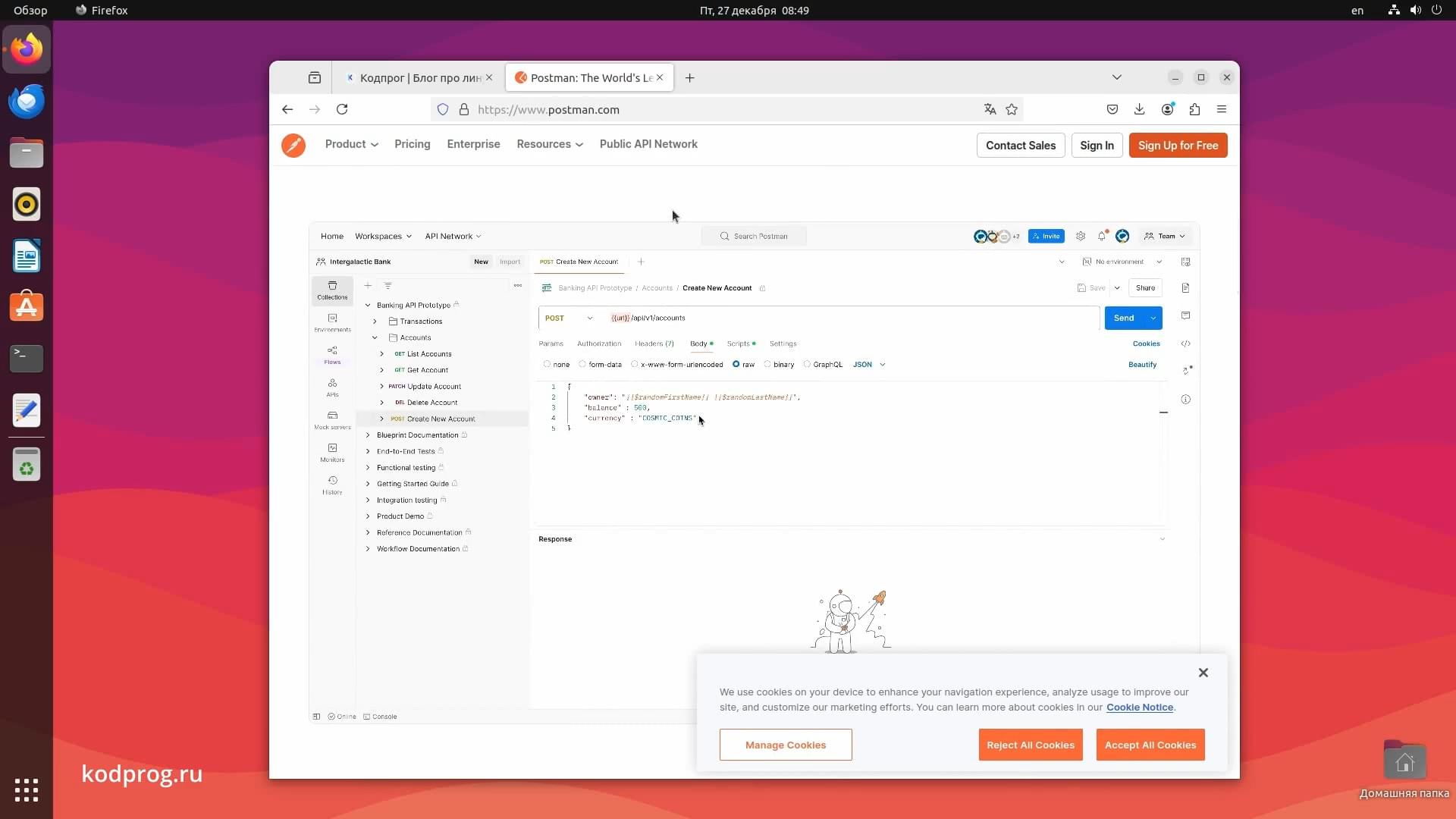
Task: Expand the Blueprint Documentation collection
Action: point(368,435)
